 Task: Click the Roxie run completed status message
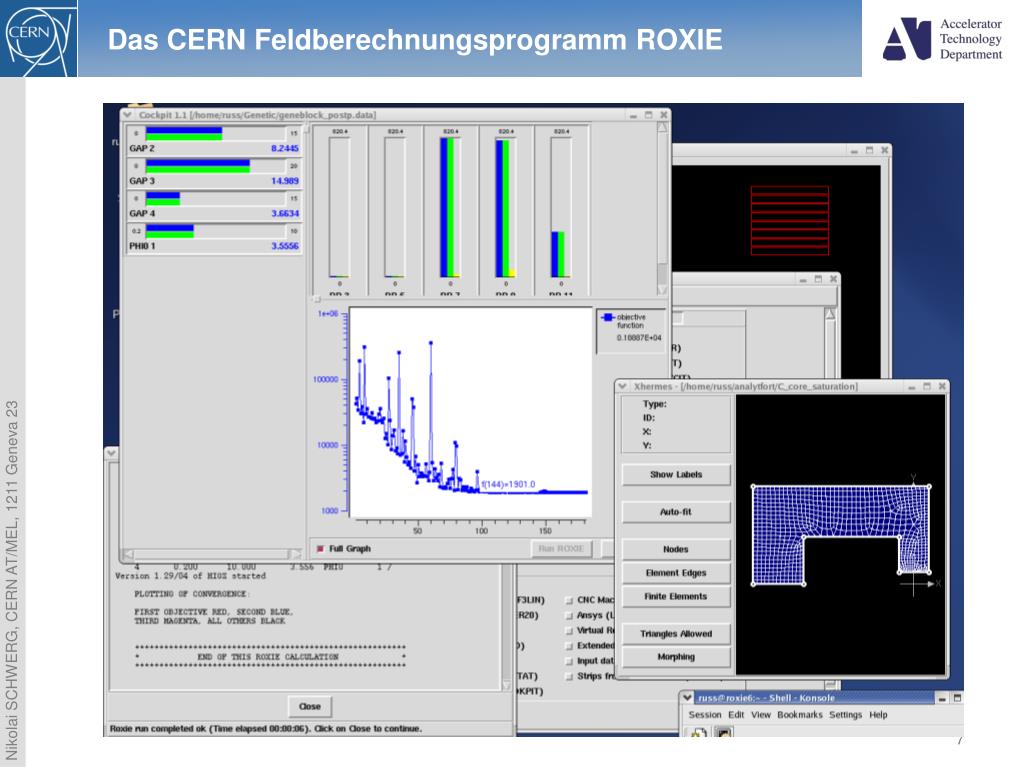tap(266, 729)
